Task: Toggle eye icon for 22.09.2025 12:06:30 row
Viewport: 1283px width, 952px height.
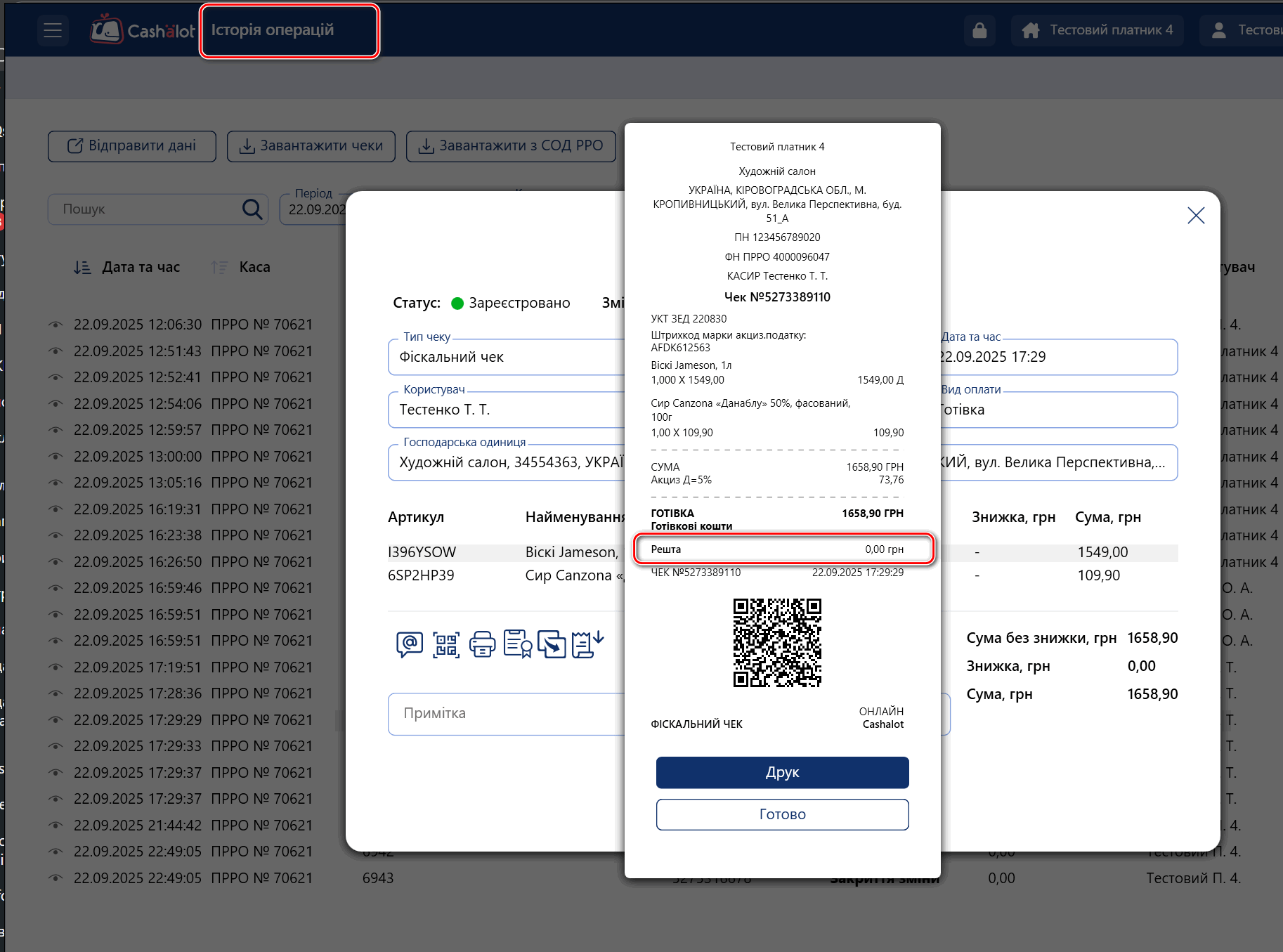Action: (56, 325)
